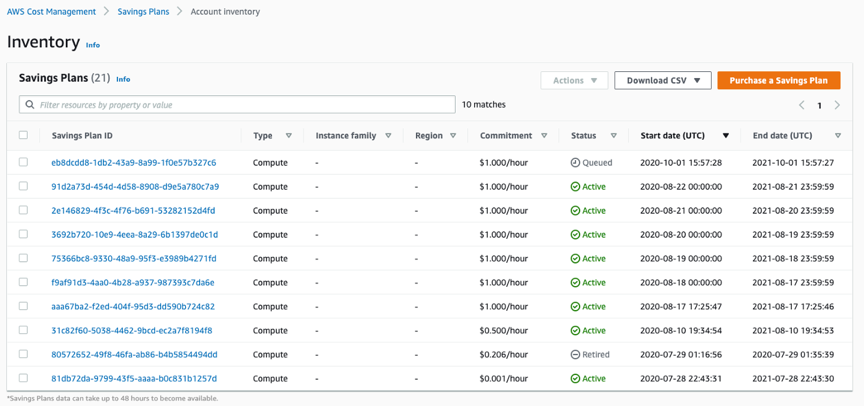The height and width of the screenshot is (406, 864).
Task: Click the $0.500/hour commitment cell
Action: (503, 331)
